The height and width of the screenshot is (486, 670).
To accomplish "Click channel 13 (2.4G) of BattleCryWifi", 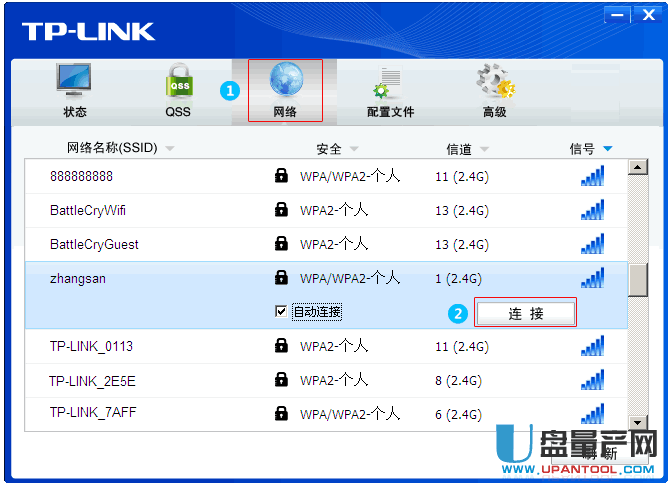I will 462,211.
